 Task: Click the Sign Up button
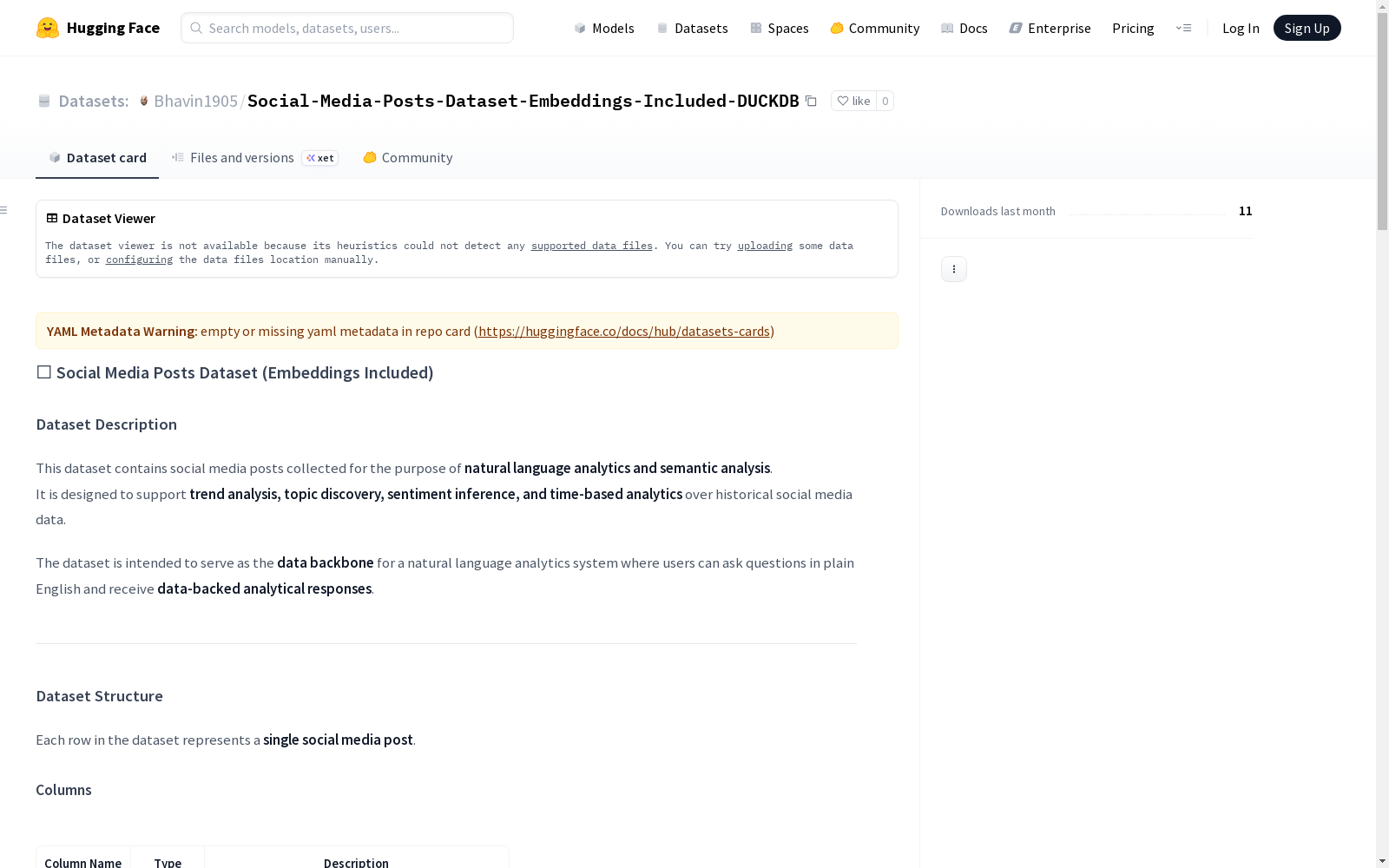(x=1307, y=28)
